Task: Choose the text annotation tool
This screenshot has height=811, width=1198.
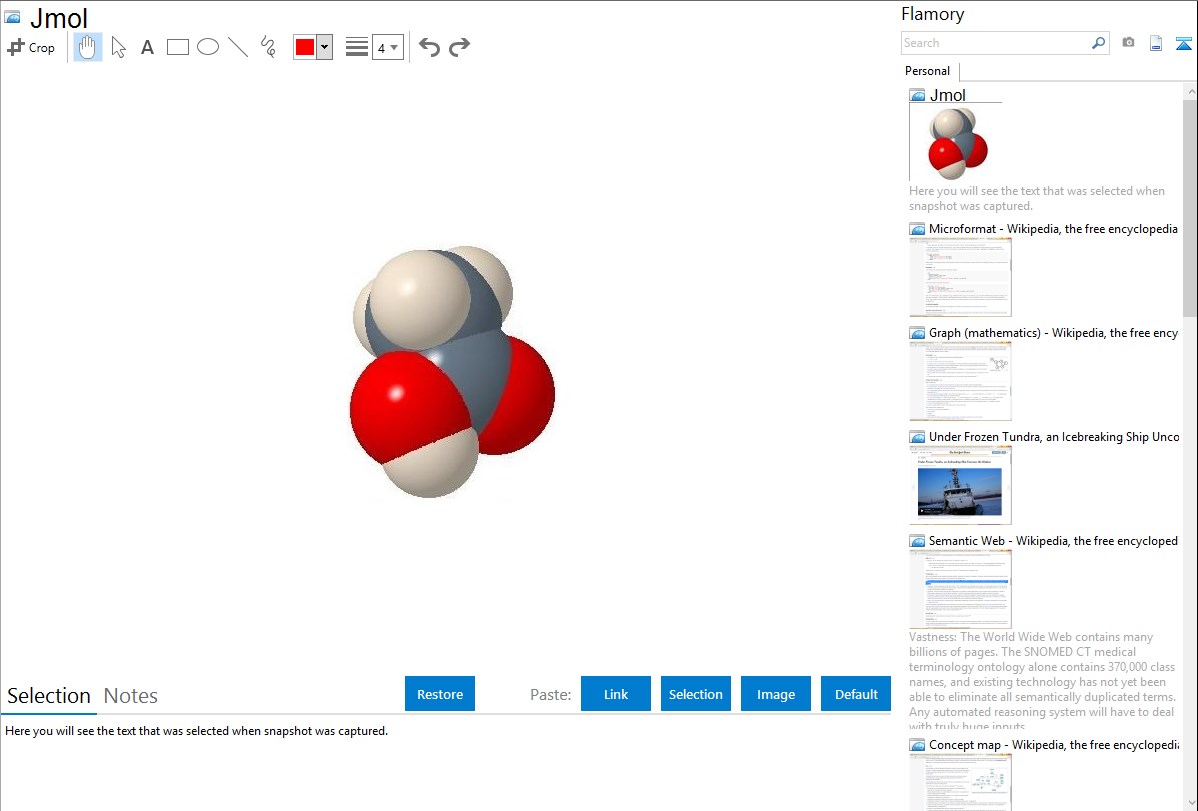Action: 147,47
